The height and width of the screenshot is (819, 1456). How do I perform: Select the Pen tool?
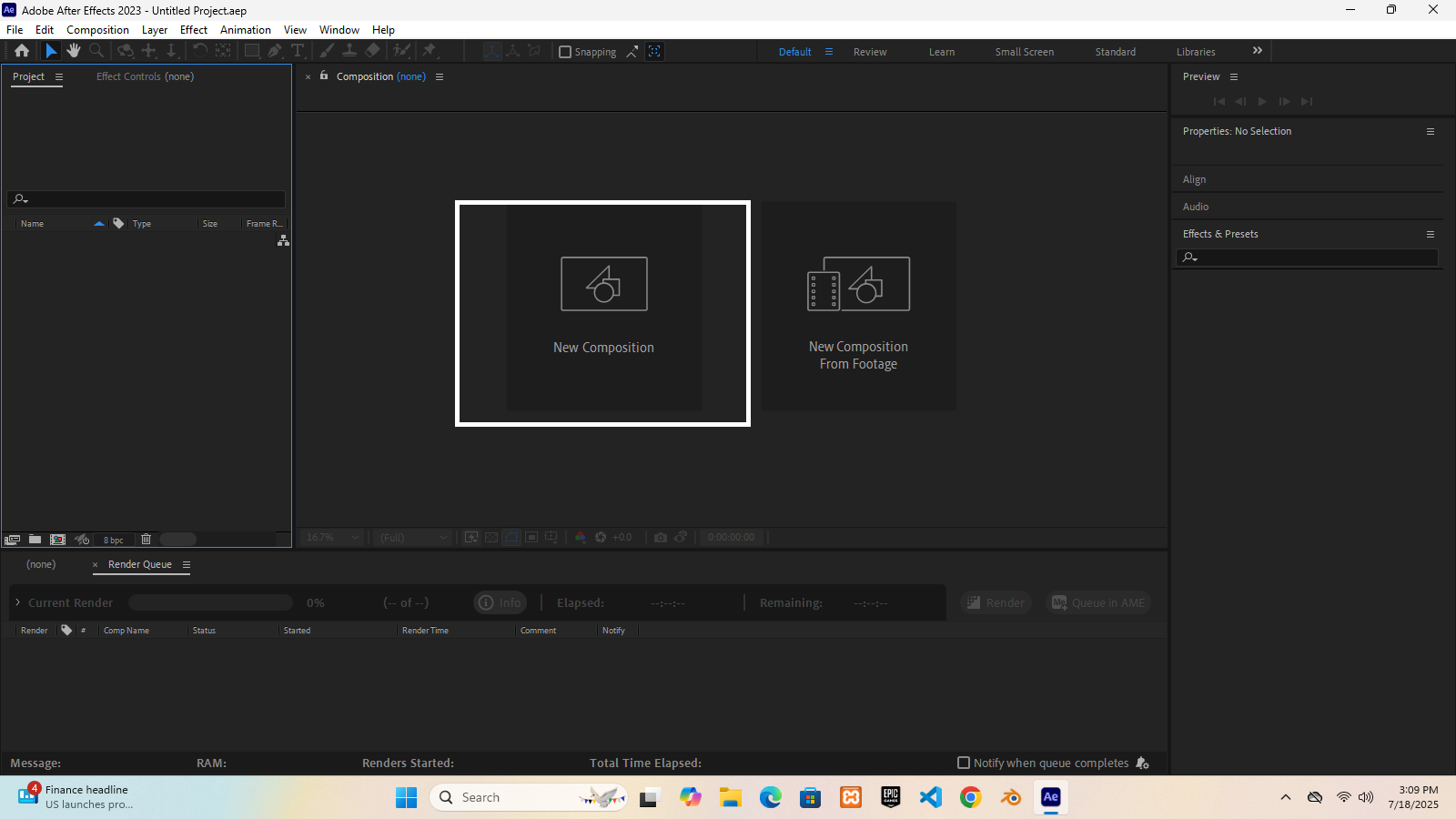point(275,51)
